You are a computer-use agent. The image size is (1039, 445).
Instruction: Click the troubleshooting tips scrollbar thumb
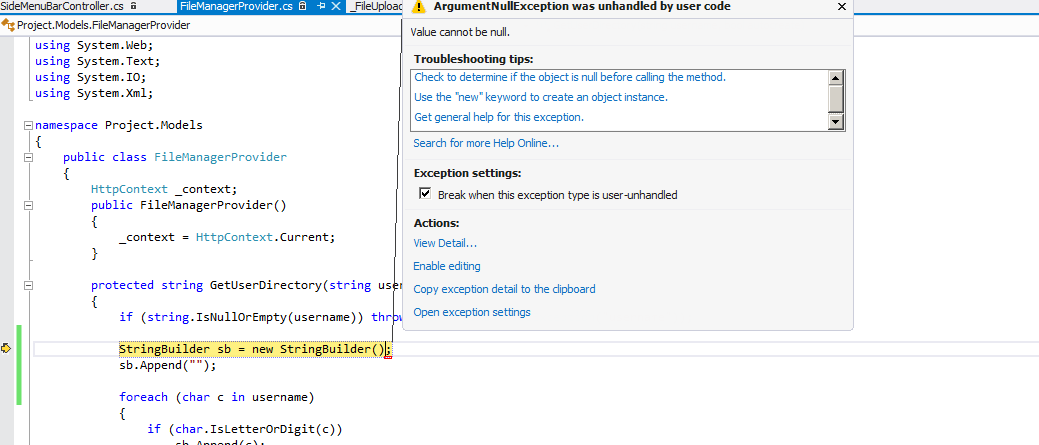point(836,99)
